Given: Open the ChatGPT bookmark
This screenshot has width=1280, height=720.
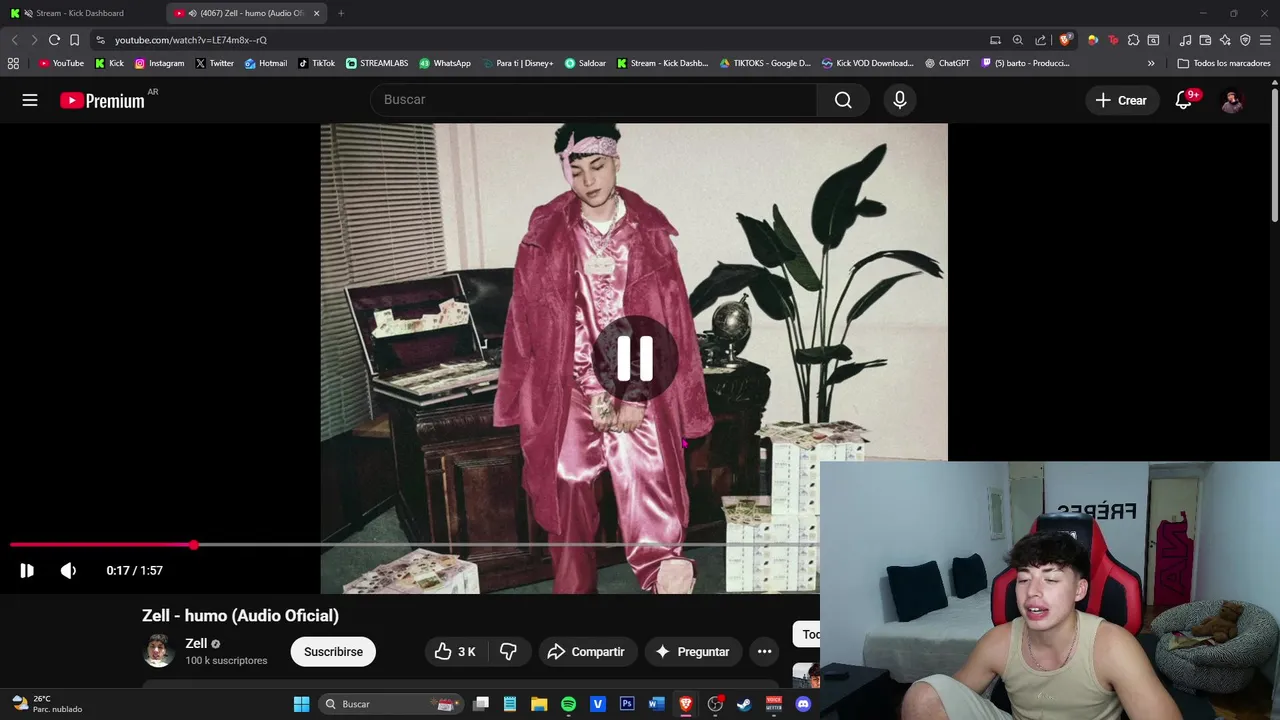Looking at the screenshot, I should [x=947, y=63].
